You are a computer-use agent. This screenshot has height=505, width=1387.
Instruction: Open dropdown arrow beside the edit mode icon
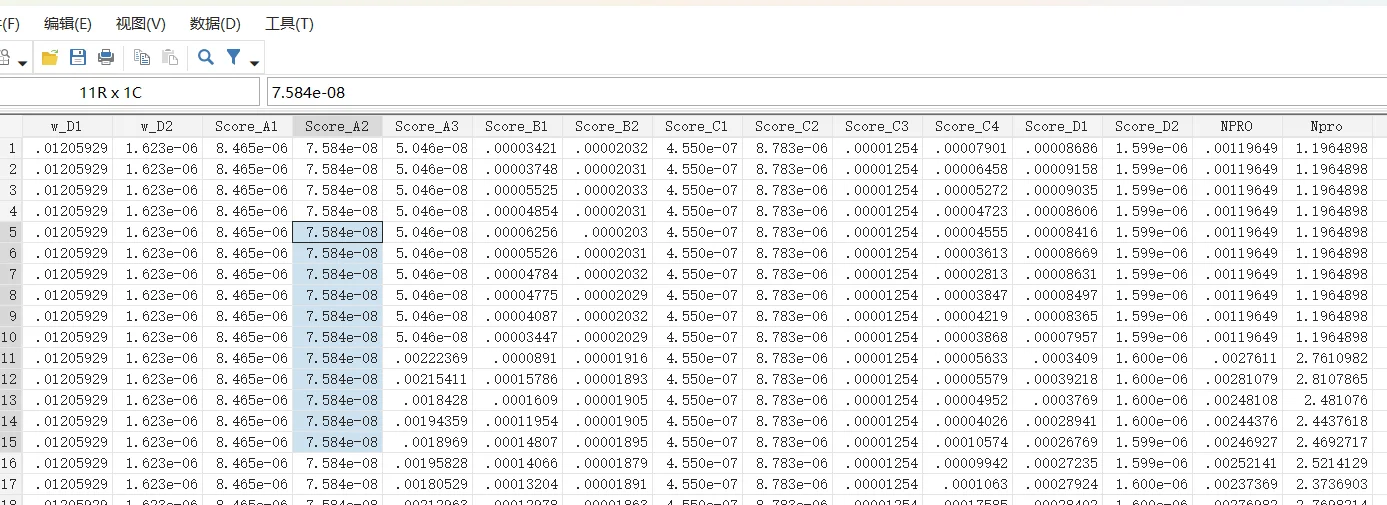coord(22,63)
